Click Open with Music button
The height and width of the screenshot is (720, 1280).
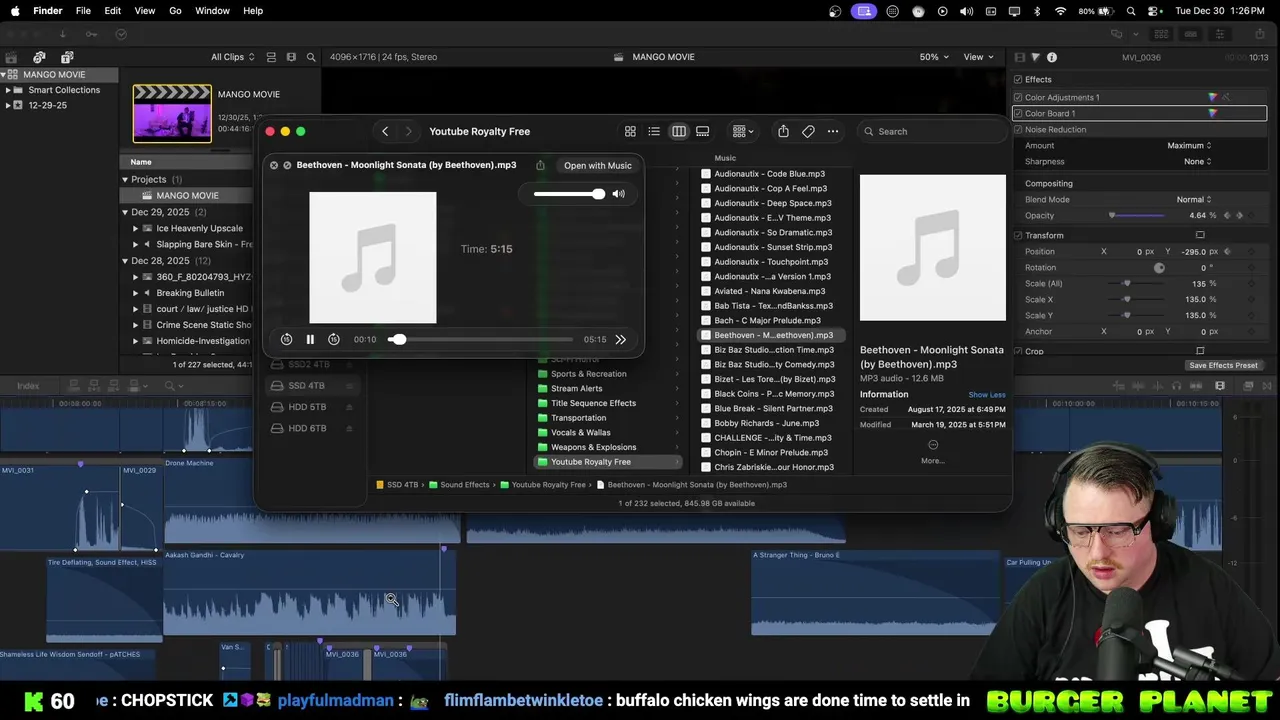597,165
